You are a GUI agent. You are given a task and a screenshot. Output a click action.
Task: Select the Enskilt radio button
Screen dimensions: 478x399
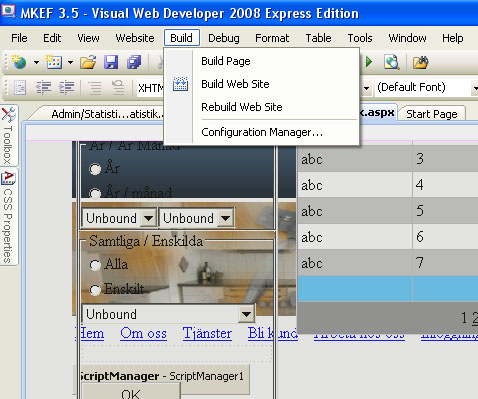point(95,290)
